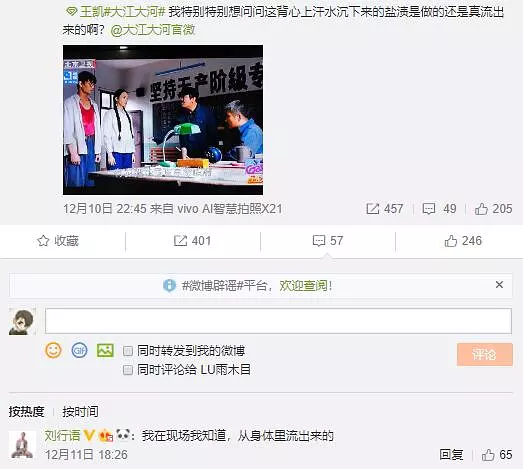This screenshot has height=469, width=523.
Task: View 49 comments on the quoted post
Action: click(439, 209)
